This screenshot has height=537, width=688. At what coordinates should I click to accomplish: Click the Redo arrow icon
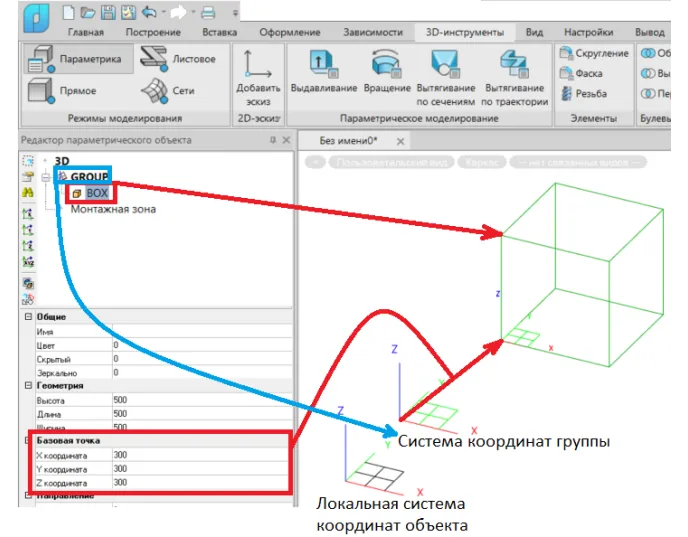tap(178, 13)
